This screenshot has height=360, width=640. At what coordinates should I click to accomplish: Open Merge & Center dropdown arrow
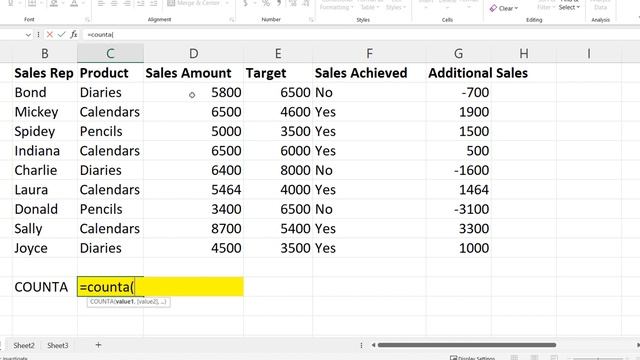click(x=227, y=3)
